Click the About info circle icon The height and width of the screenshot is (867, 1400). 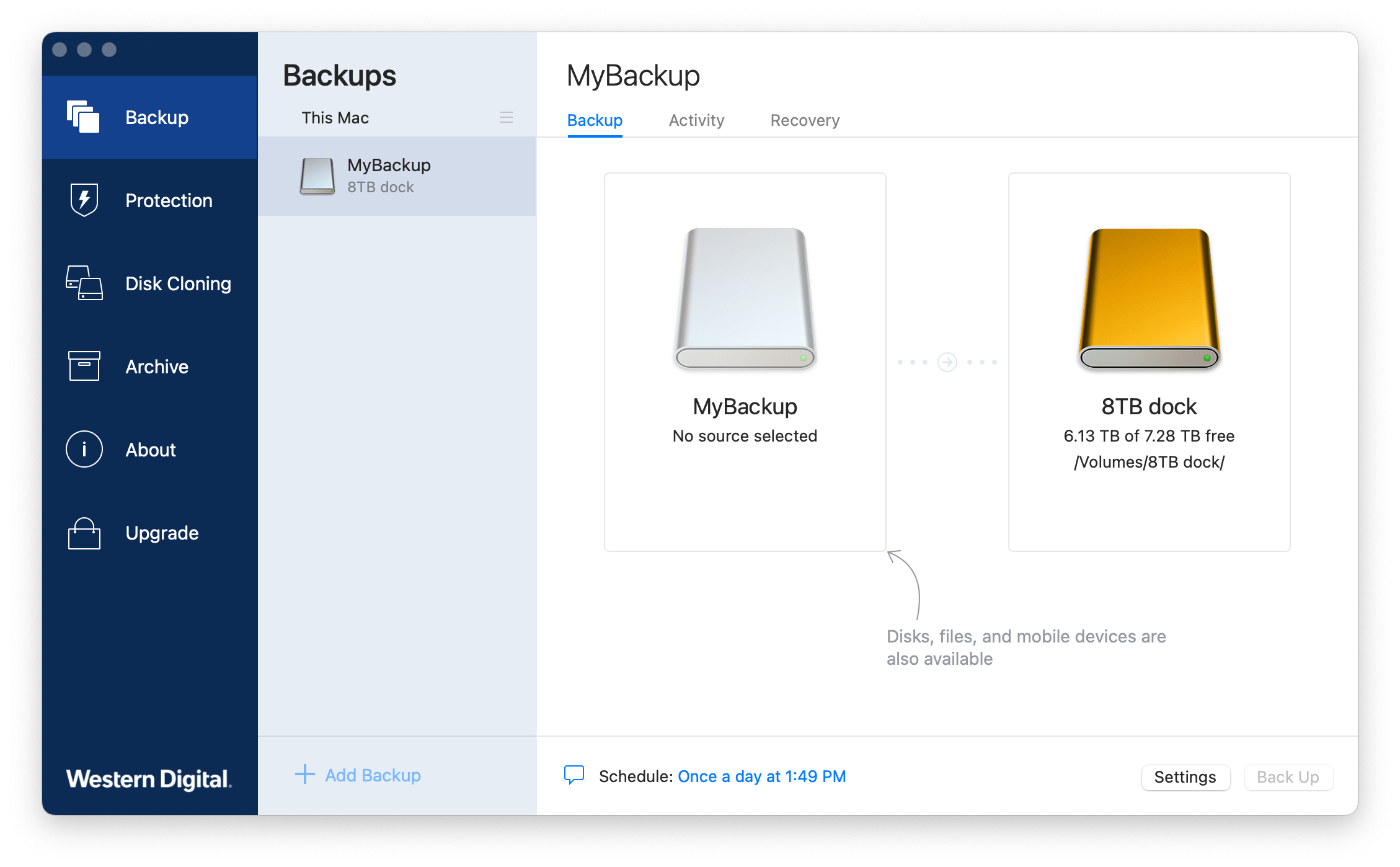pos(84,449)
